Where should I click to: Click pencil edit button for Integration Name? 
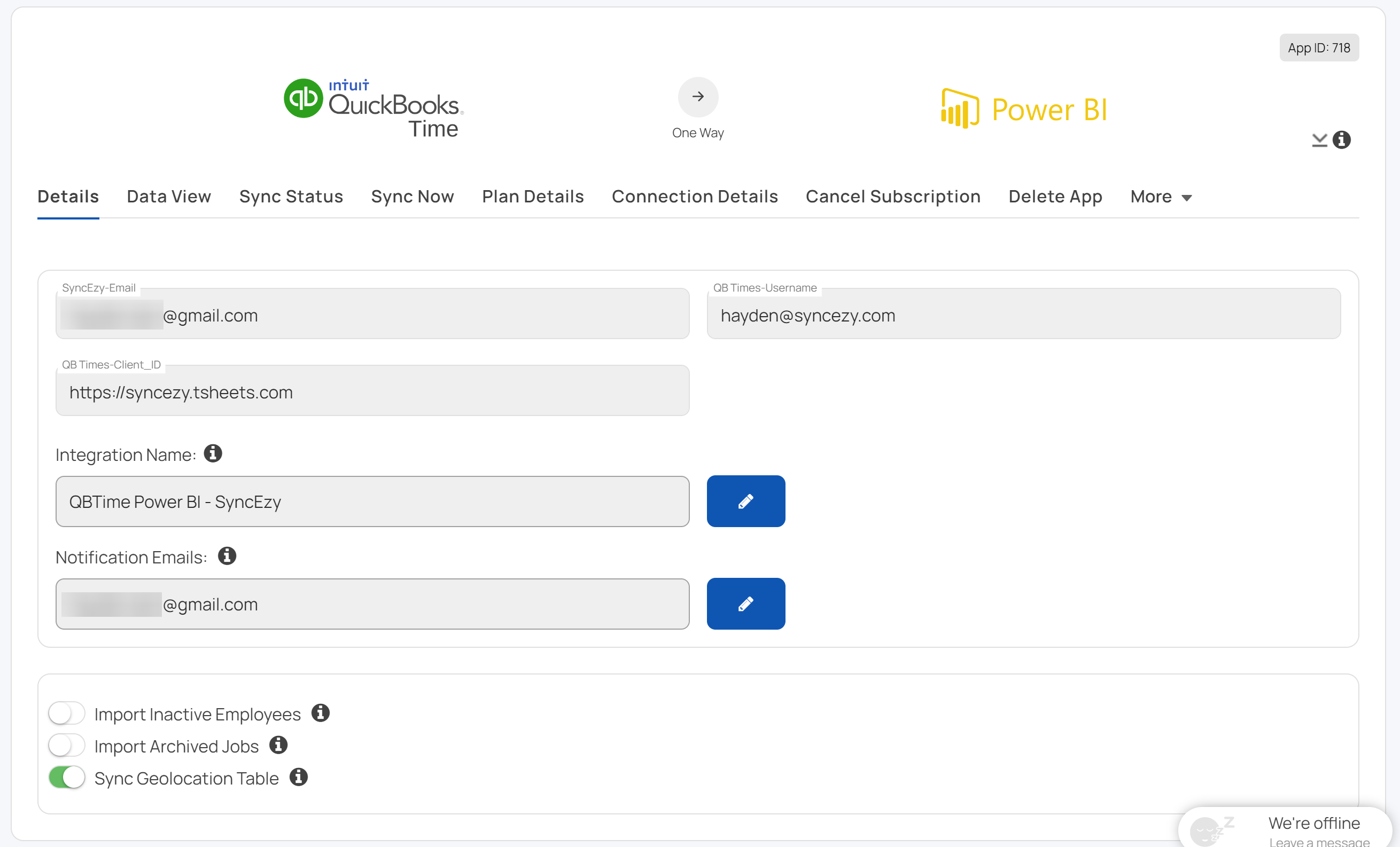pyautogui.click(x=745, y=501)
